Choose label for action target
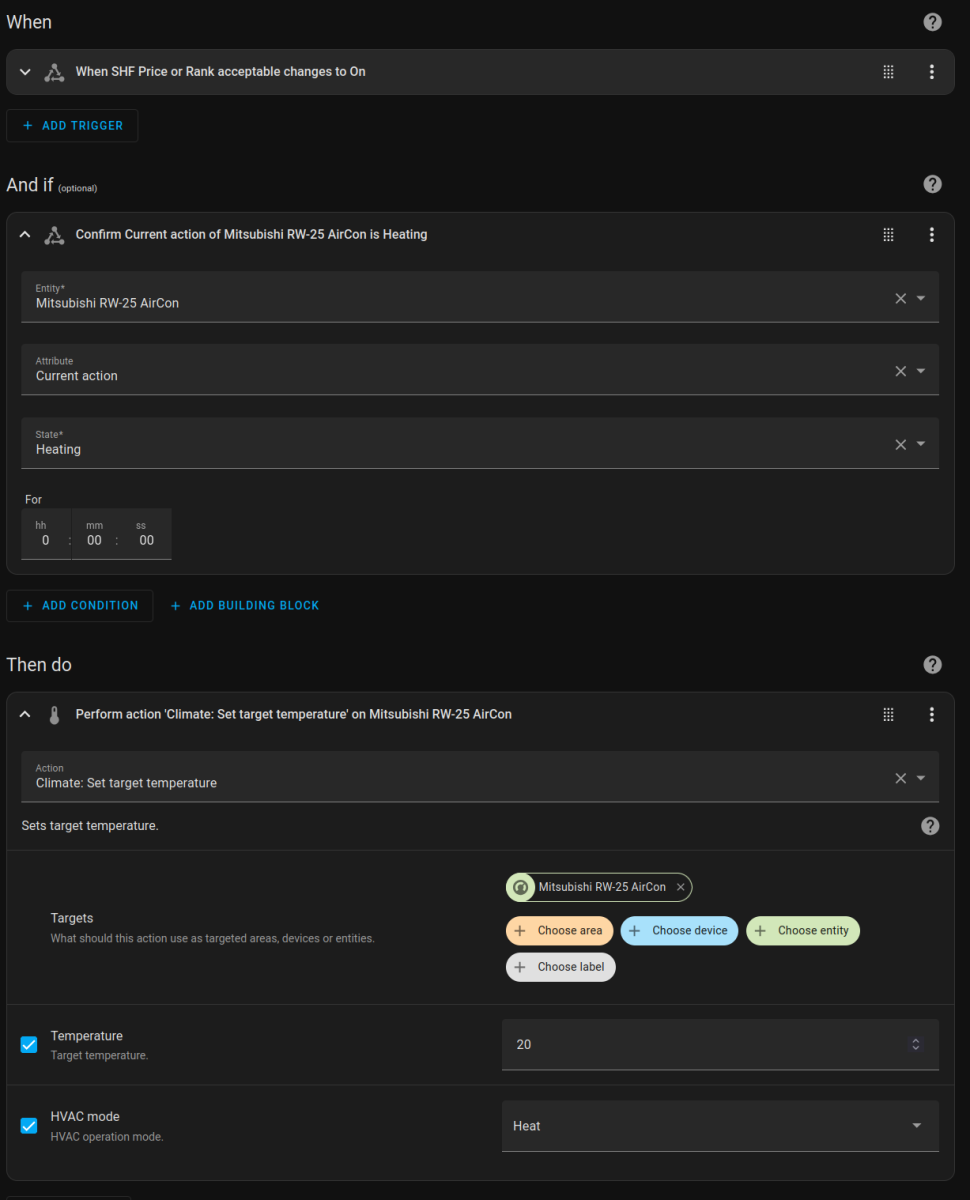Viewport: 970px width, 1200px height. [561, 968]
